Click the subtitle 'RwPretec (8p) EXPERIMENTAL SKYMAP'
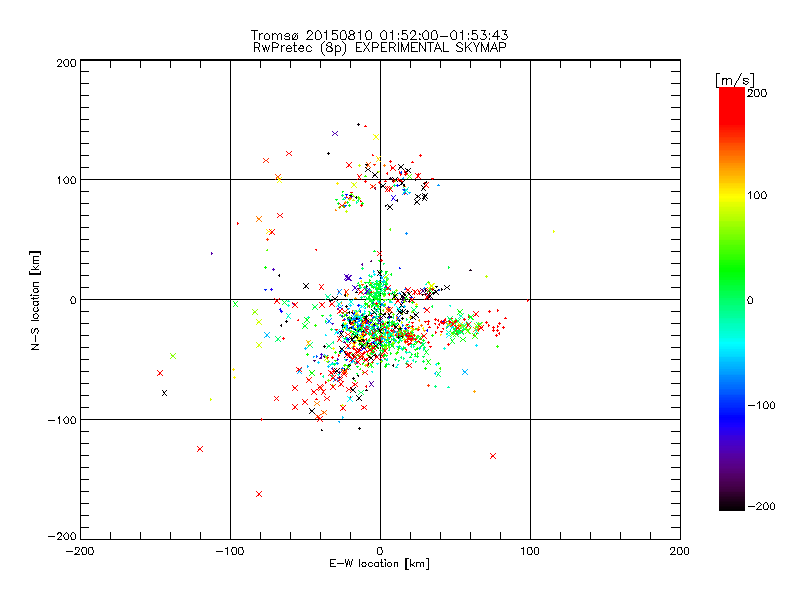This screenshot has width=800, height=600. tap(380, 48)
